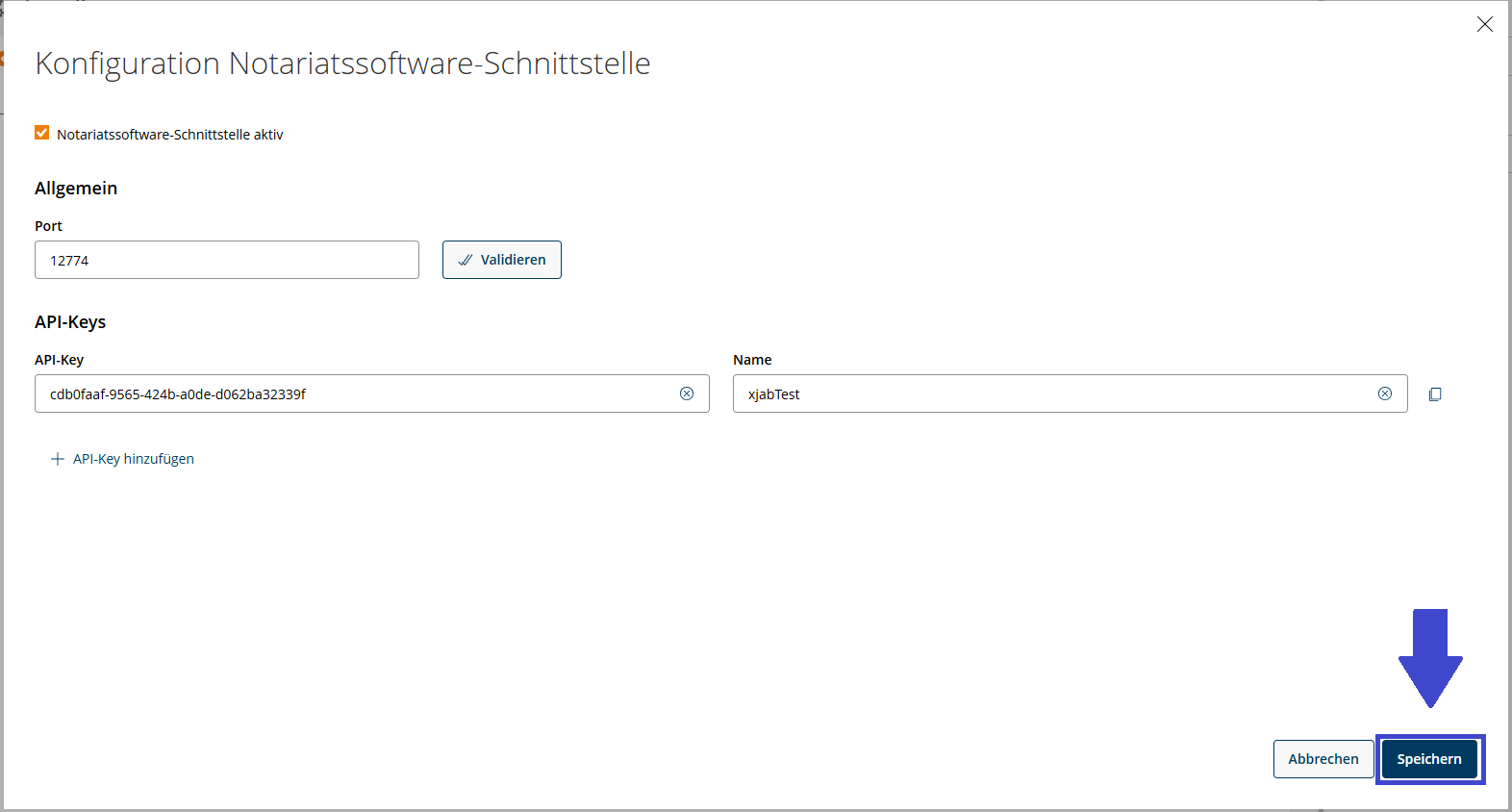The image size is (1512, 812).
Task: Click the "Name" label above the name field
Action: click(x=752, y=360)
